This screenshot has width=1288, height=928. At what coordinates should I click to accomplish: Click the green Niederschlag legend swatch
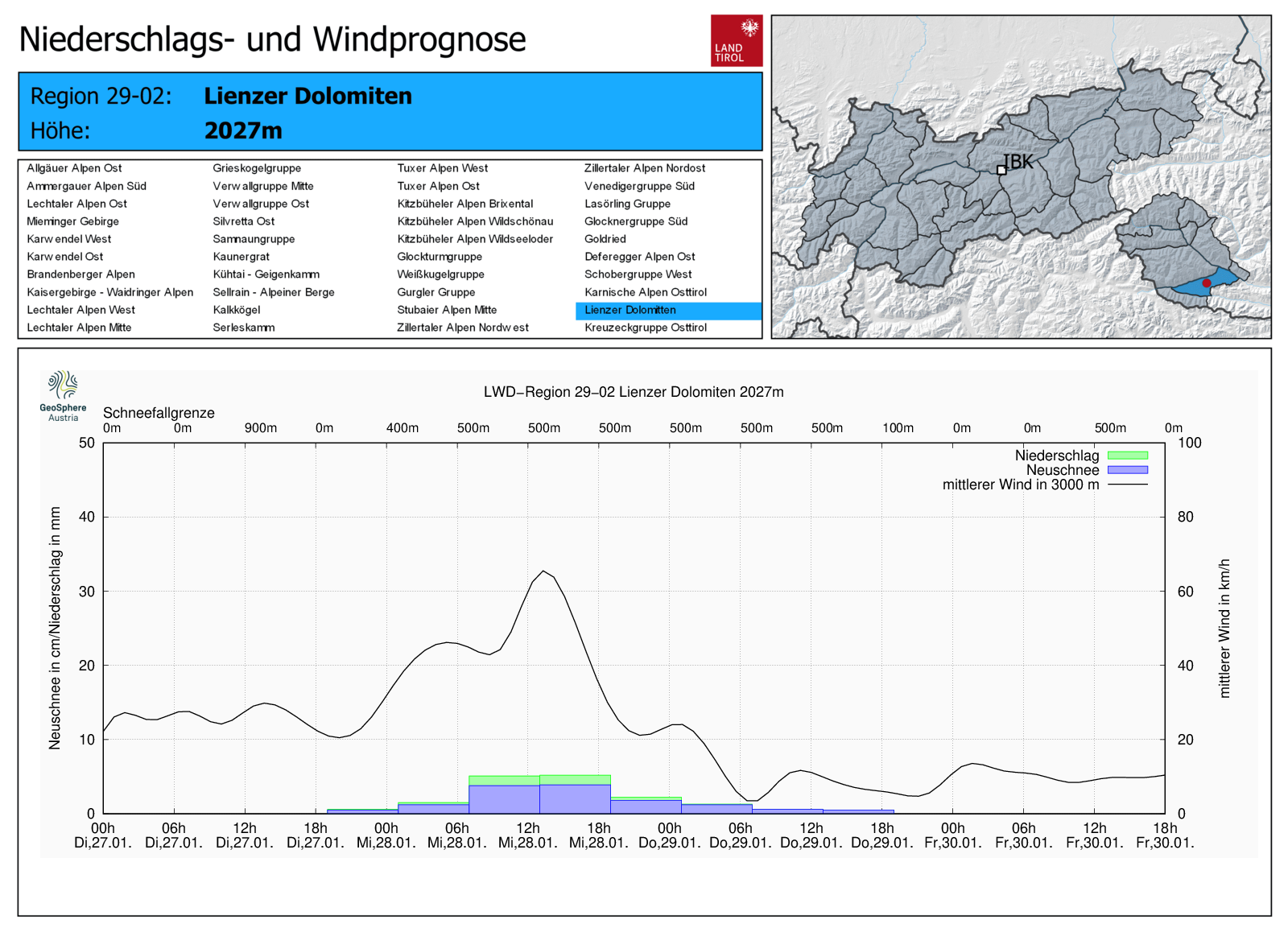[1128, 456]
